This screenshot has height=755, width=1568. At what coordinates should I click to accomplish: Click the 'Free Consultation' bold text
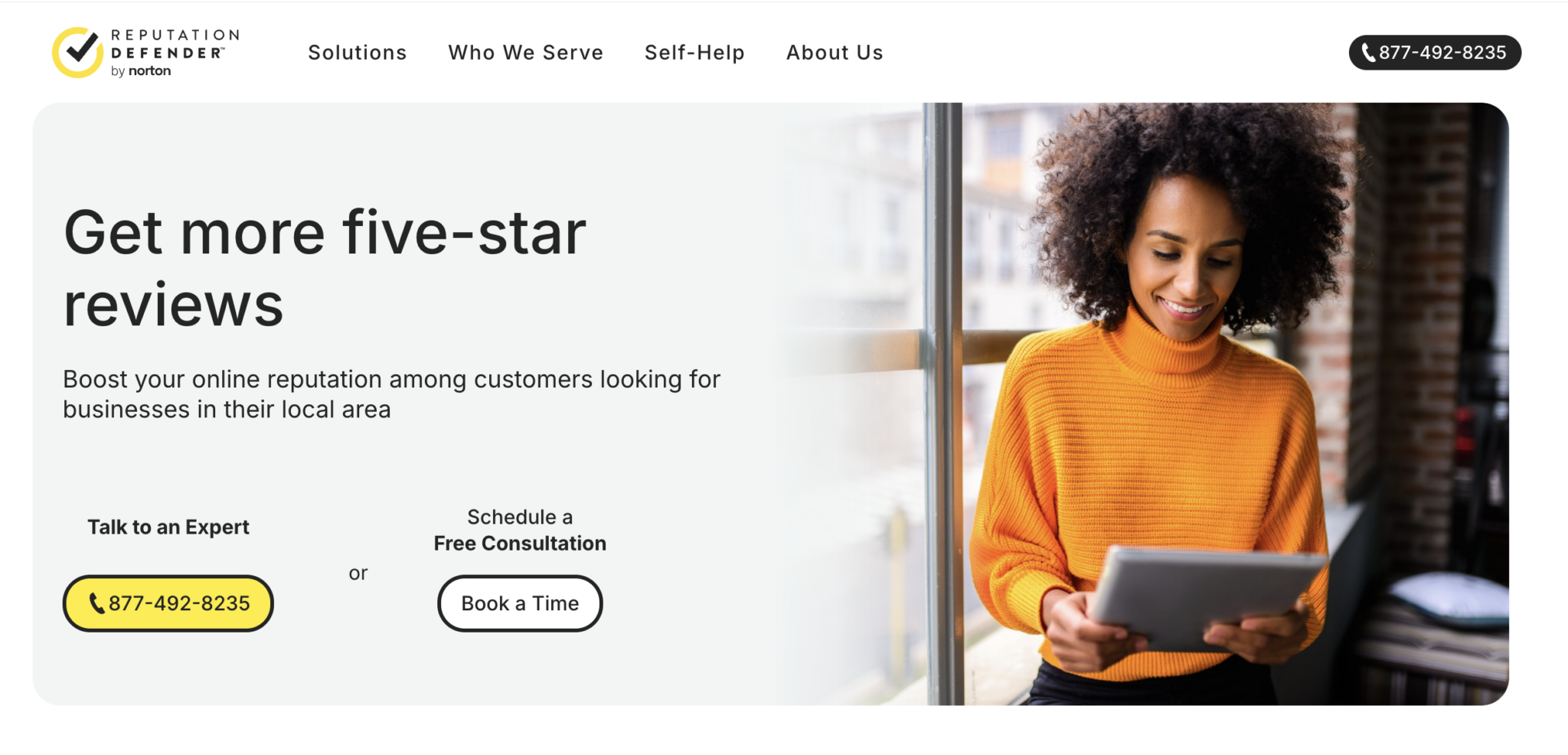[x=520, y=543]
